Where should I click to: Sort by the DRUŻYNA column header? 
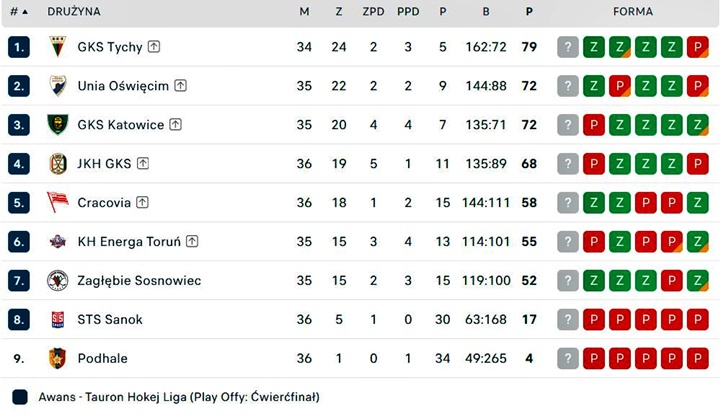pos(74,11)
